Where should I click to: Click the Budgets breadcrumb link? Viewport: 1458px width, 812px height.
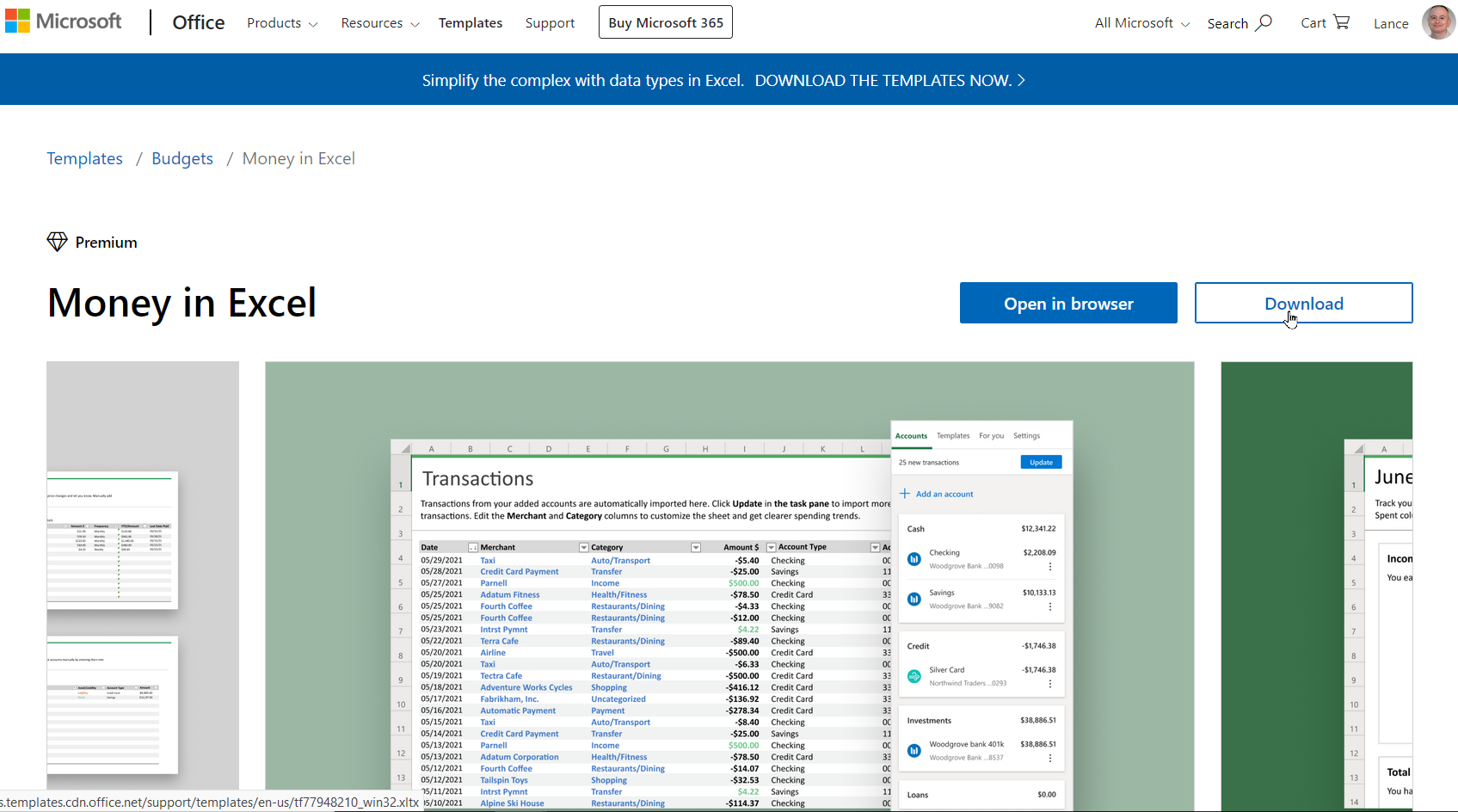(x=182, y=158)
